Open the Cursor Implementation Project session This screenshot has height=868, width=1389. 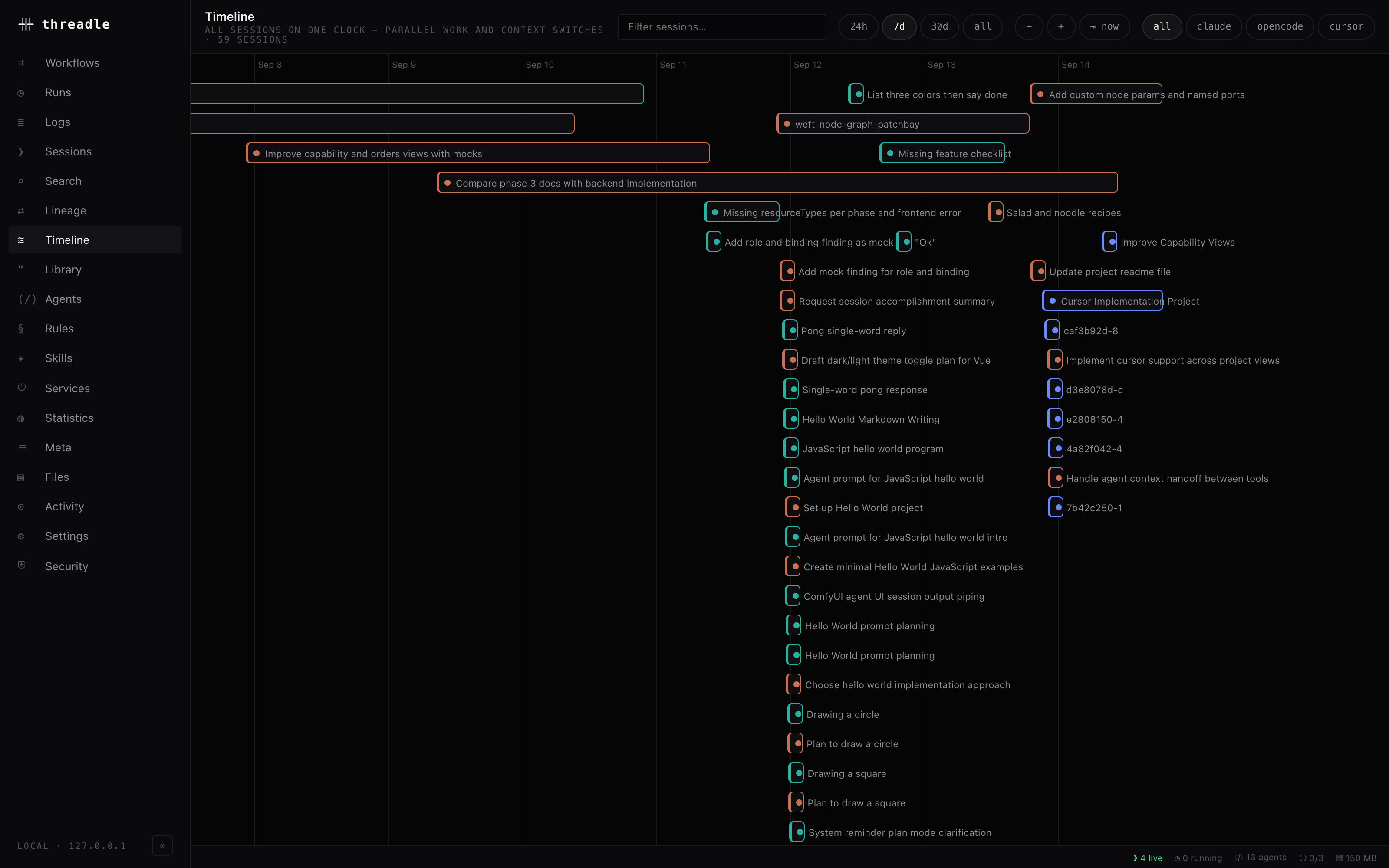[1103, 301]
